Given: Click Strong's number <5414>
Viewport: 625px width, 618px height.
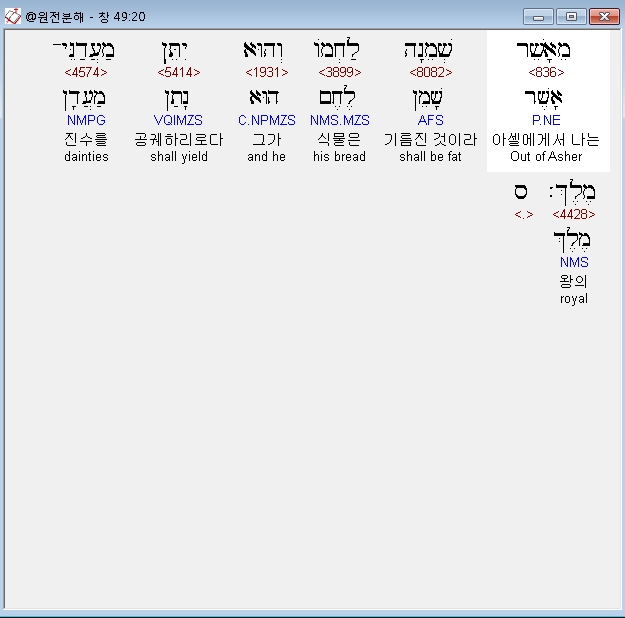Looking at the screenshot, I should point(179,73).
